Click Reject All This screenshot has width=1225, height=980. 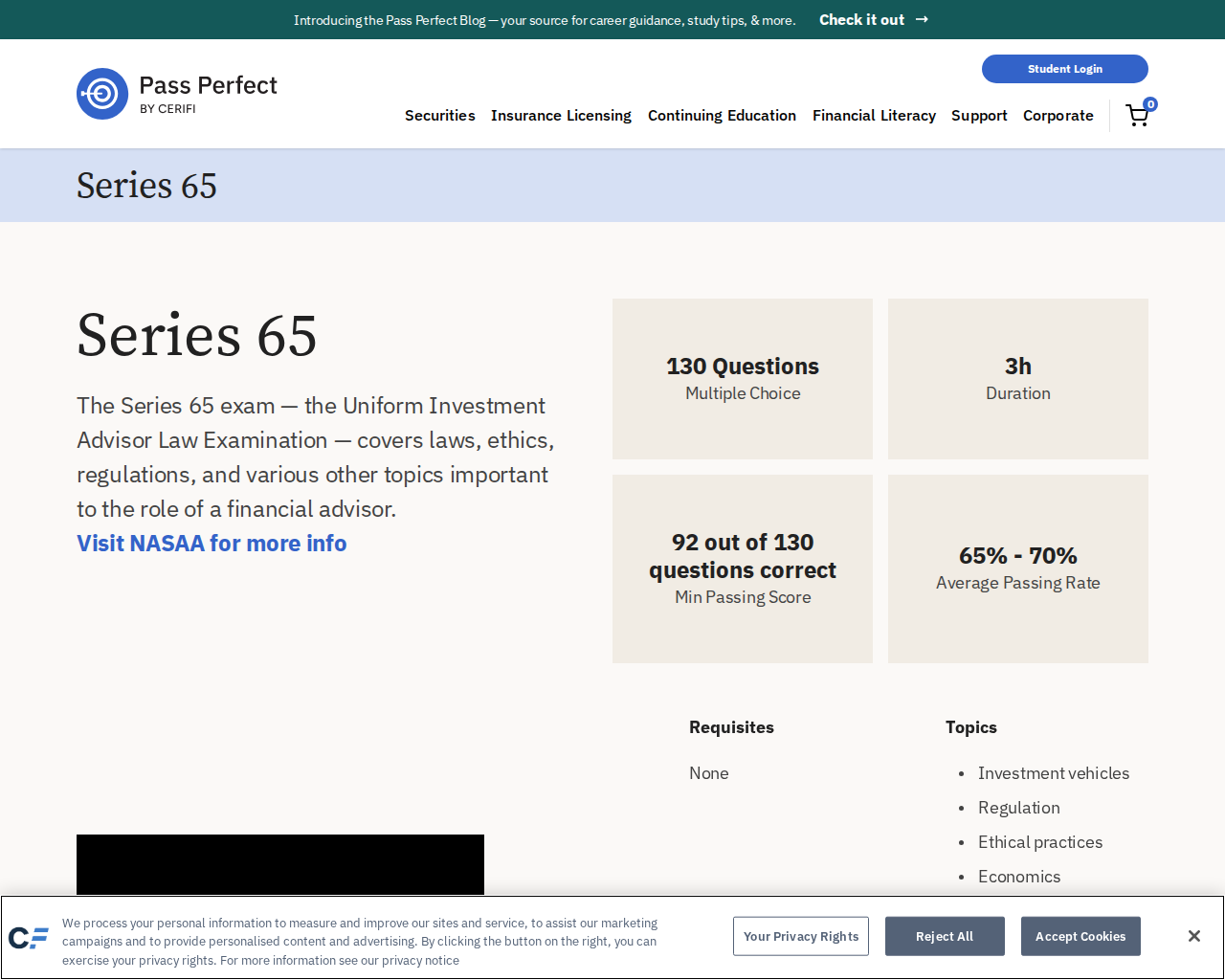click(x=945, y=936)
